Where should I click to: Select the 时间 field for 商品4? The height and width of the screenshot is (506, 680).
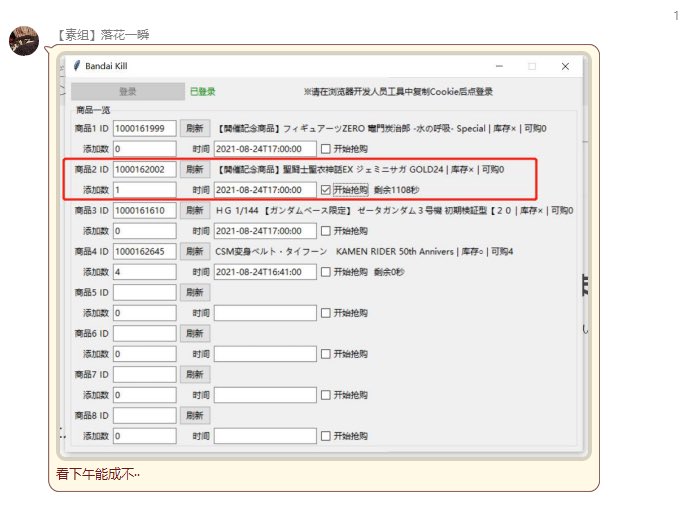pos(264,272)
